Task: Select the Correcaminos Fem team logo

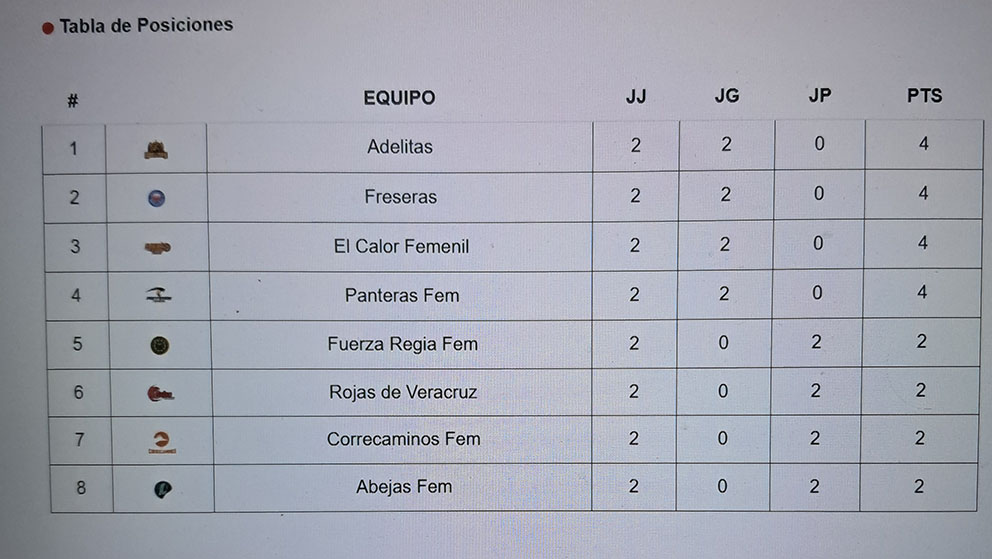Action: (160, 441)
